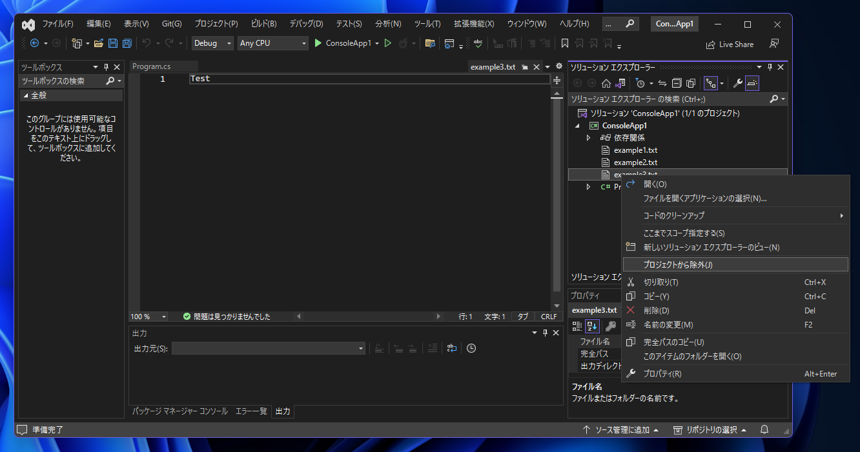This screenshot has width=860, height=452.
Task: Start without debugging using outlined play icon
Action: (x=388, y=43)
